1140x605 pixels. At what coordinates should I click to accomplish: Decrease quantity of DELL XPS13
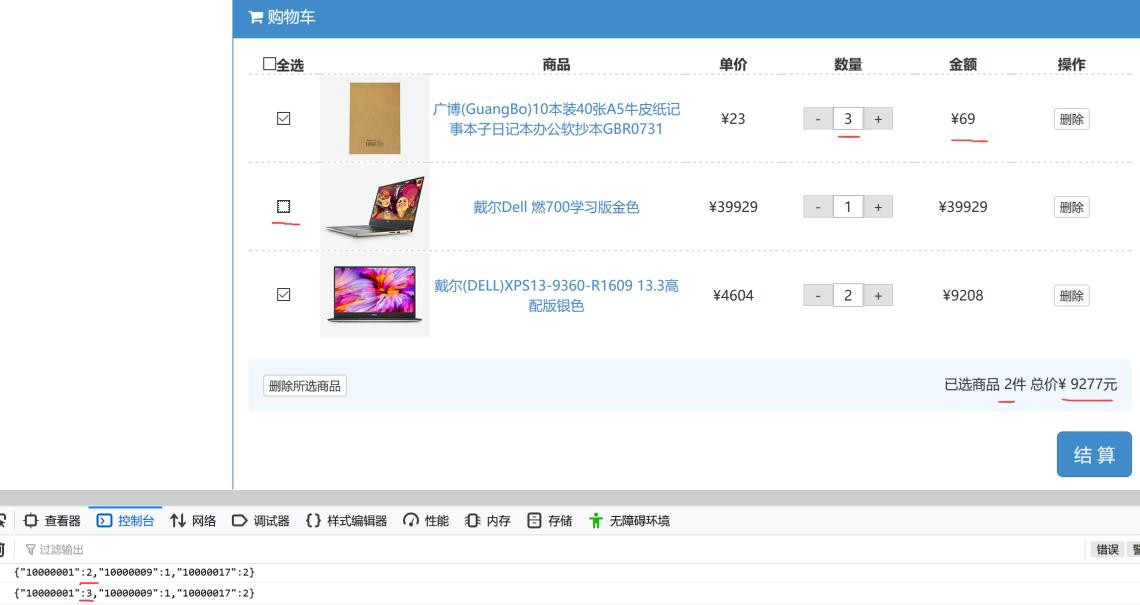tap(818, 295)
